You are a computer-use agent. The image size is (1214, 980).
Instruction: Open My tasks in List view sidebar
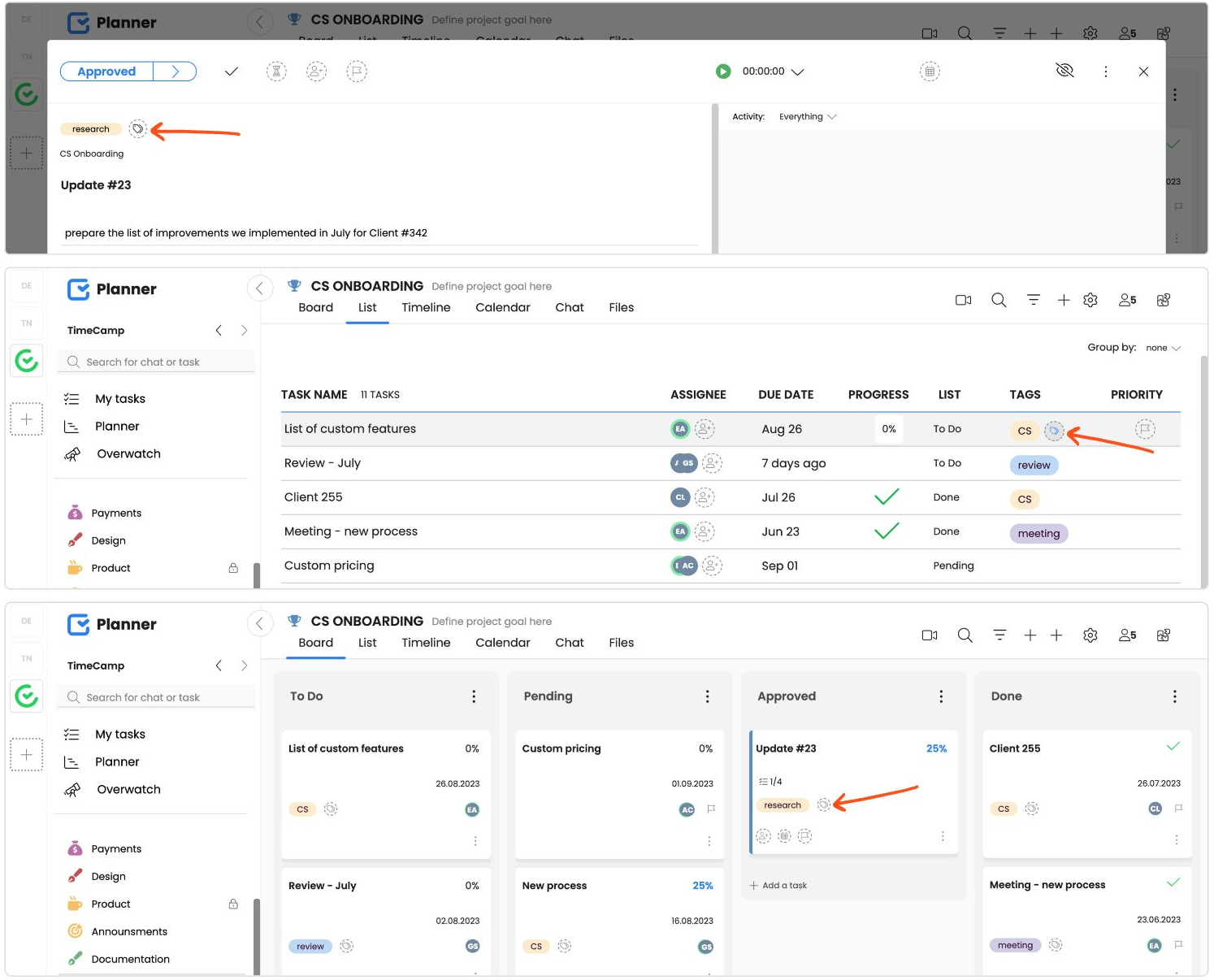[x=120, y=399]
